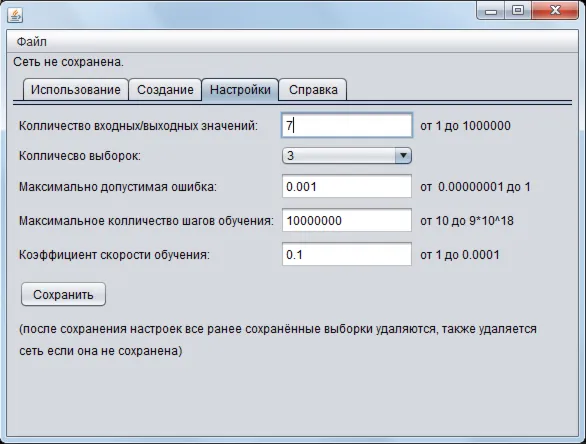The image size is (586, 444).
Task: Focus the входных/выходных значений field containing 7
Action: click(347, 125)
